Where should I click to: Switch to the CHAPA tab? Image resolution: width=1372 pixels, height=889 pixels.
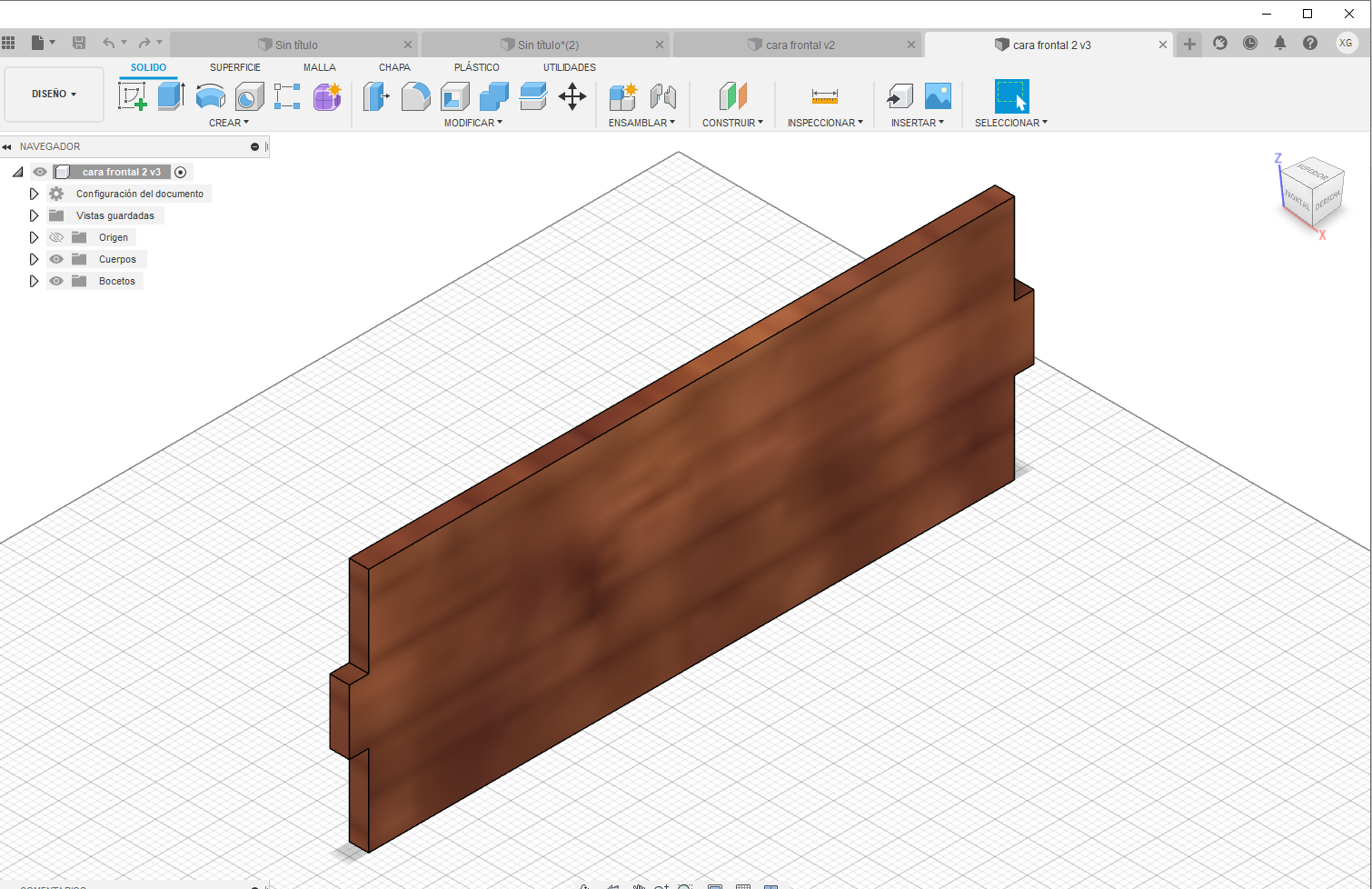click(x=394, y=67)
